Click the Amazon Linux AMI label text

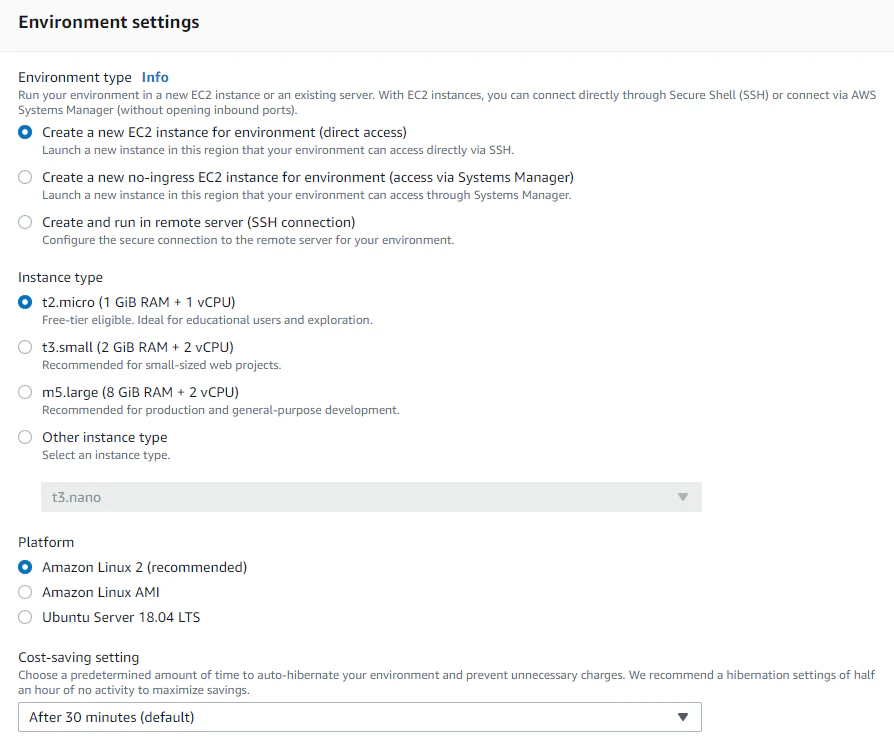pos(101,592)
